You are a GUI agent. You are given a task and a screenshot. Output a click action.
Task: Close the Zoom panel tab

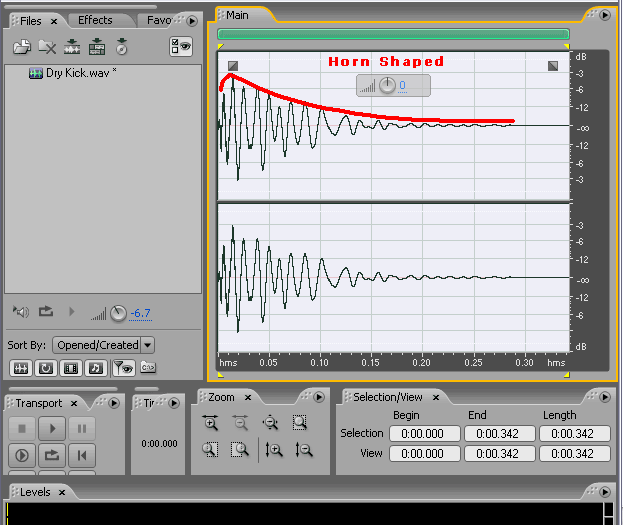(x=248, y=398)
